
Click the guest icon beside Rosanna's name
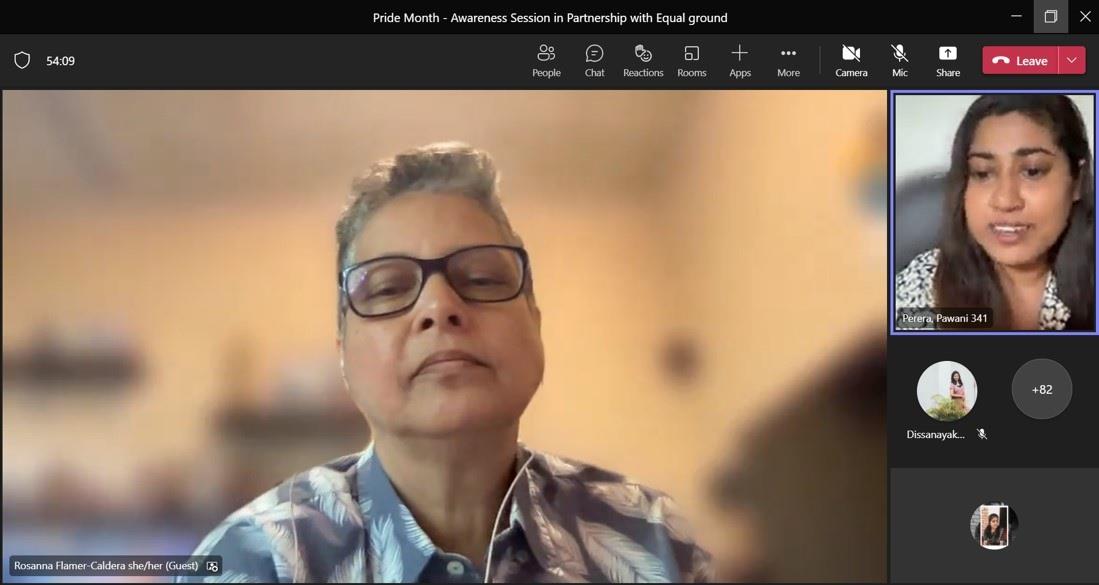(x=212, y=566)
